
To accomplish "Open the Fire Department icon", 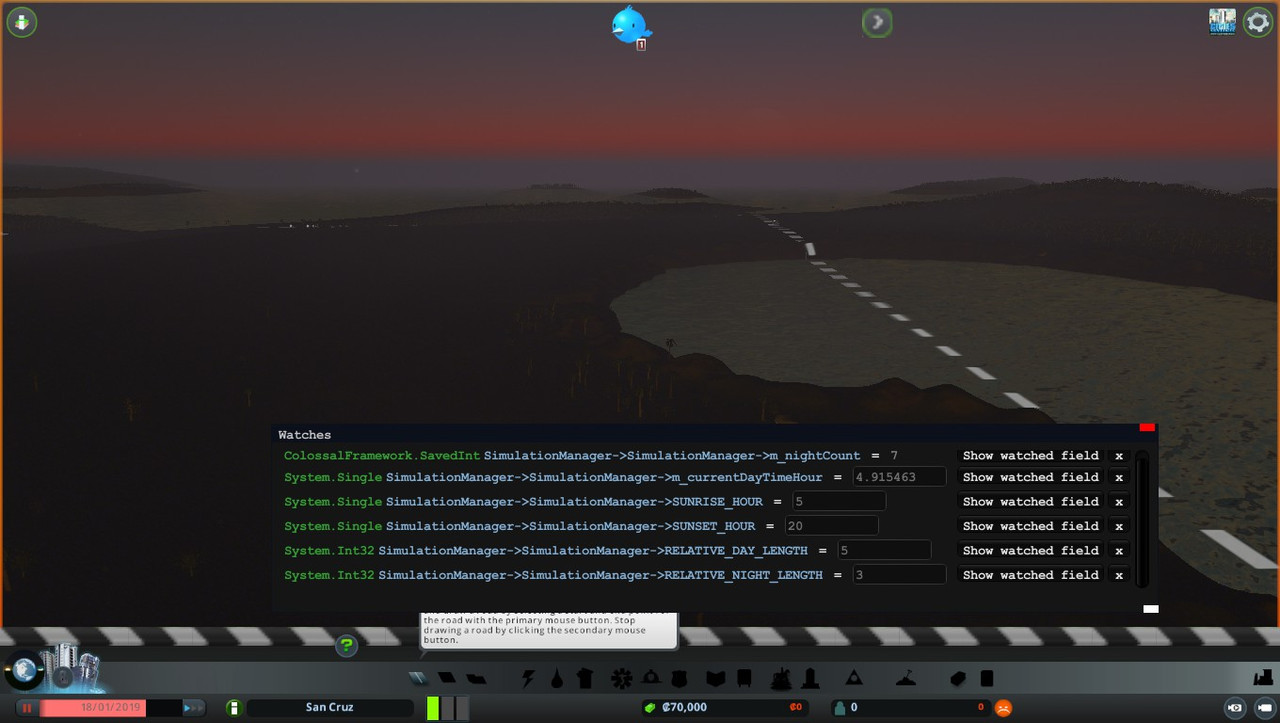I will pyautogui.click(x=651, y=679).
